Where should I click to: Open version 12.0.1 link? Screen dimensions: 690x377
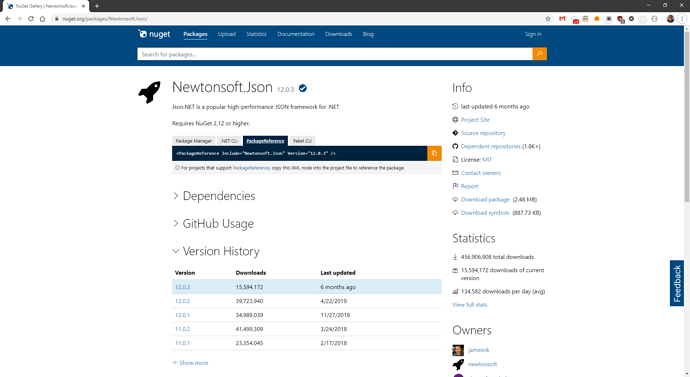tap(183, 315)
